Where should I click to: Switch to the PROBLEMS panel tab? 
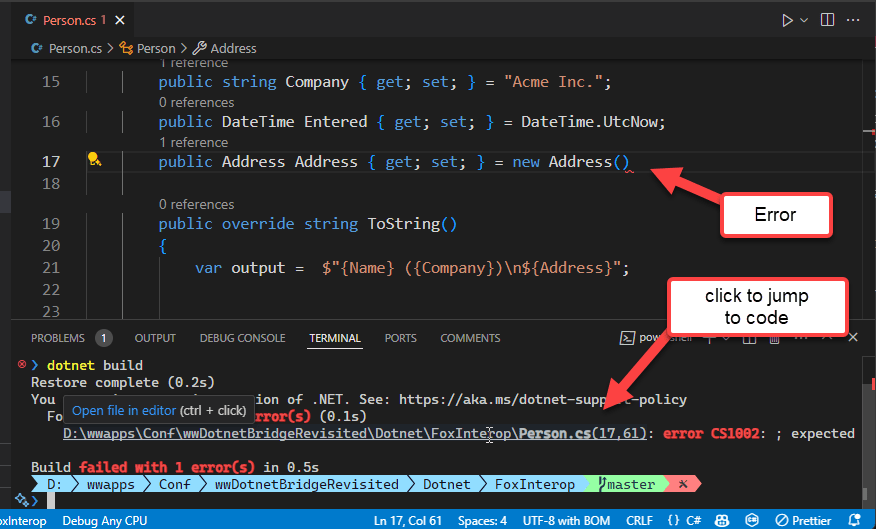click(x=58, y=338)
